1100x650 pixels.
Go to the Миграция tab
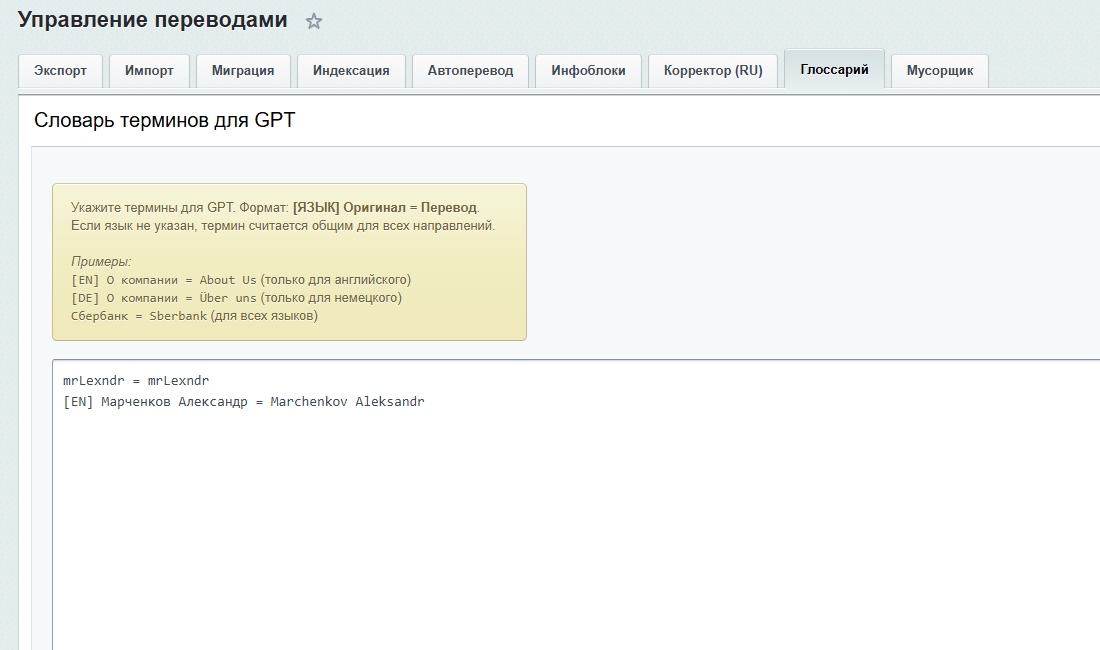tap(243, 71)
